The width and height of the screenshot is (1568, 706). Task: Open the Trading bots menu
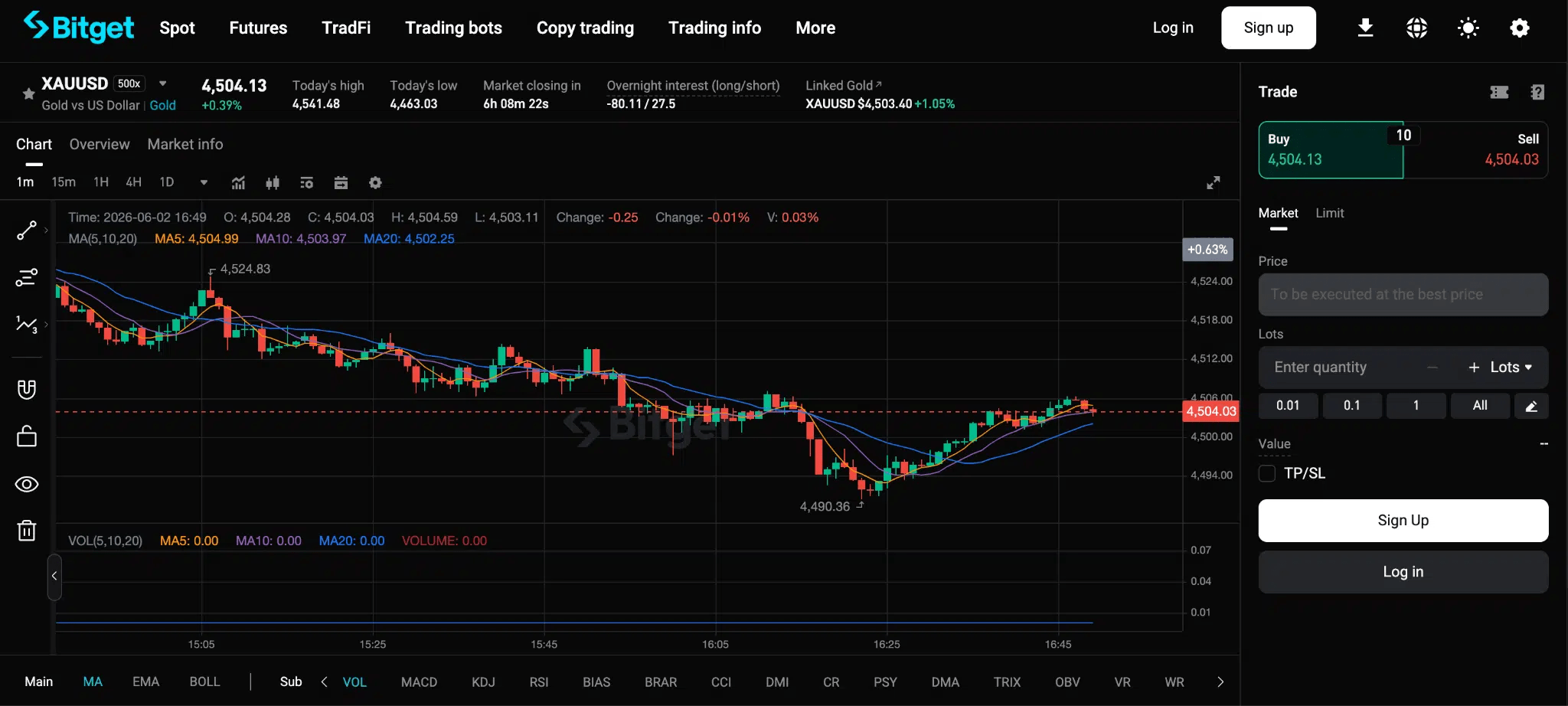[x=453, y=28]
